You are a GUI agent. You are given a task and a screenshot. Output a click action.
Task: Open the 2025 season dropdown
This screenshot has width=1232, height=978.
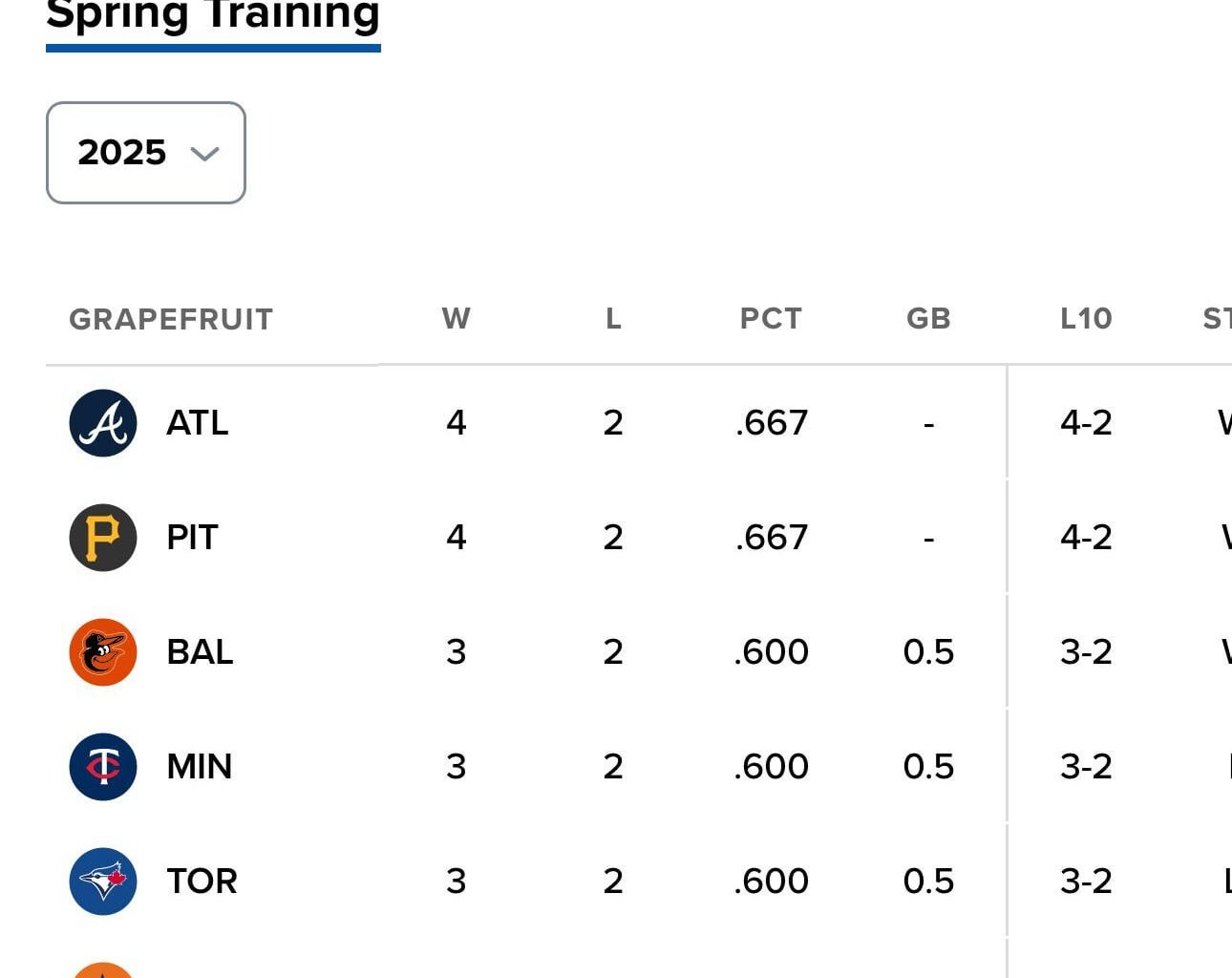(145, 153)
